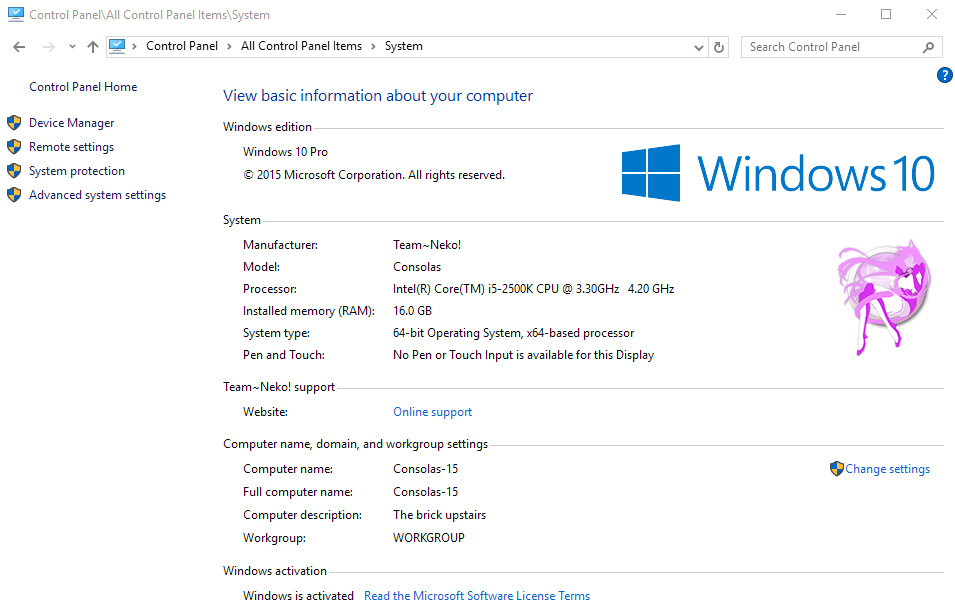Click the Windows 10 logo

[778, 173]
